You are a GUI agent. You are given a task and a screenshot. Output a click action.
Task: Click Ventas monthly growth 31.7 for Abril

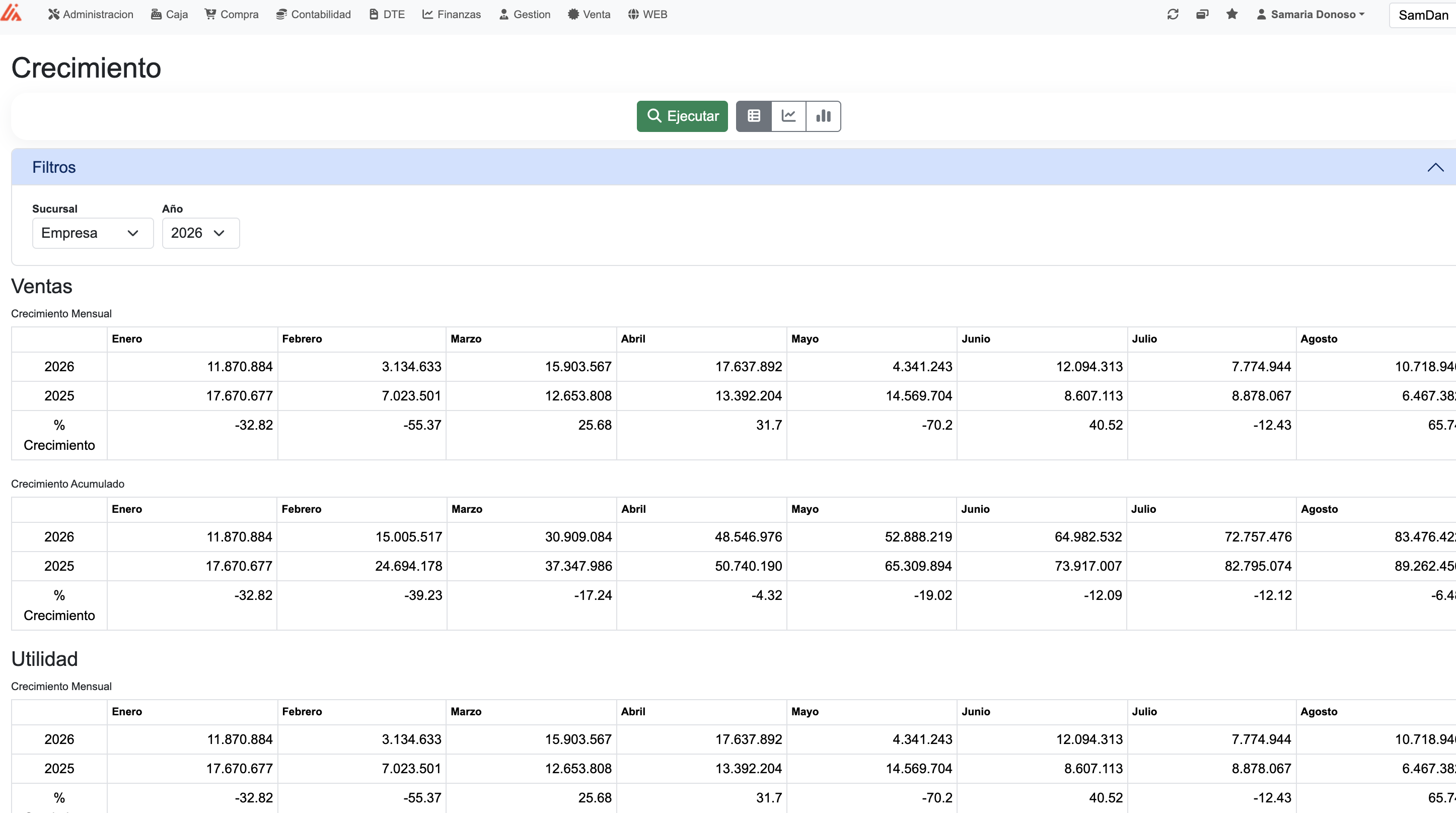(x=769, y=425)
